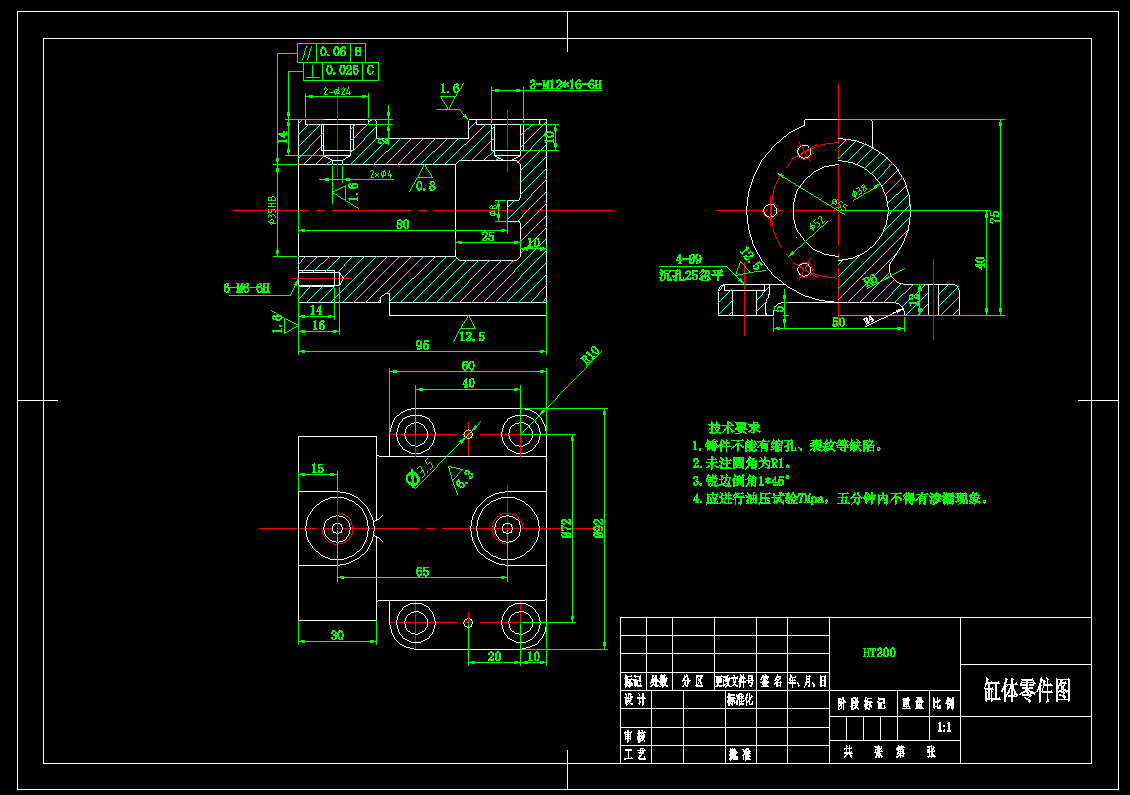Click the perpendicularity tolerance 0.025 frame
Image resolution: width=1130 pixels, height=795 pixels.
point(340,71)
